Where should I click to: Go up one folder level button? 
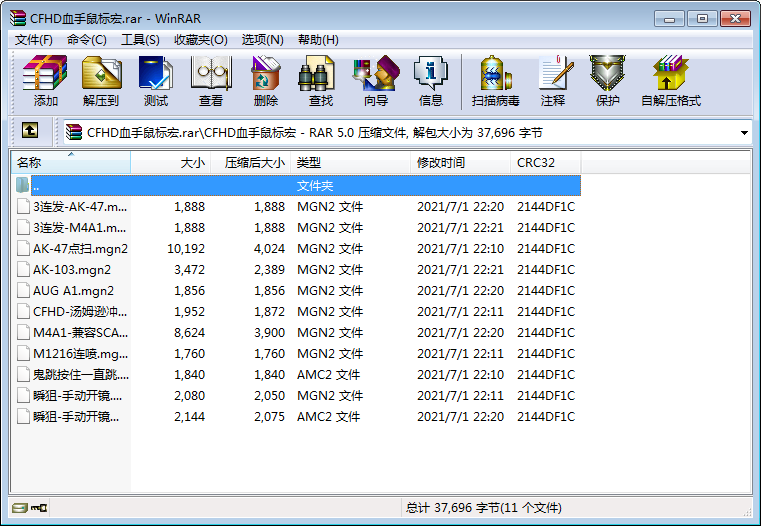click(30, 131)
